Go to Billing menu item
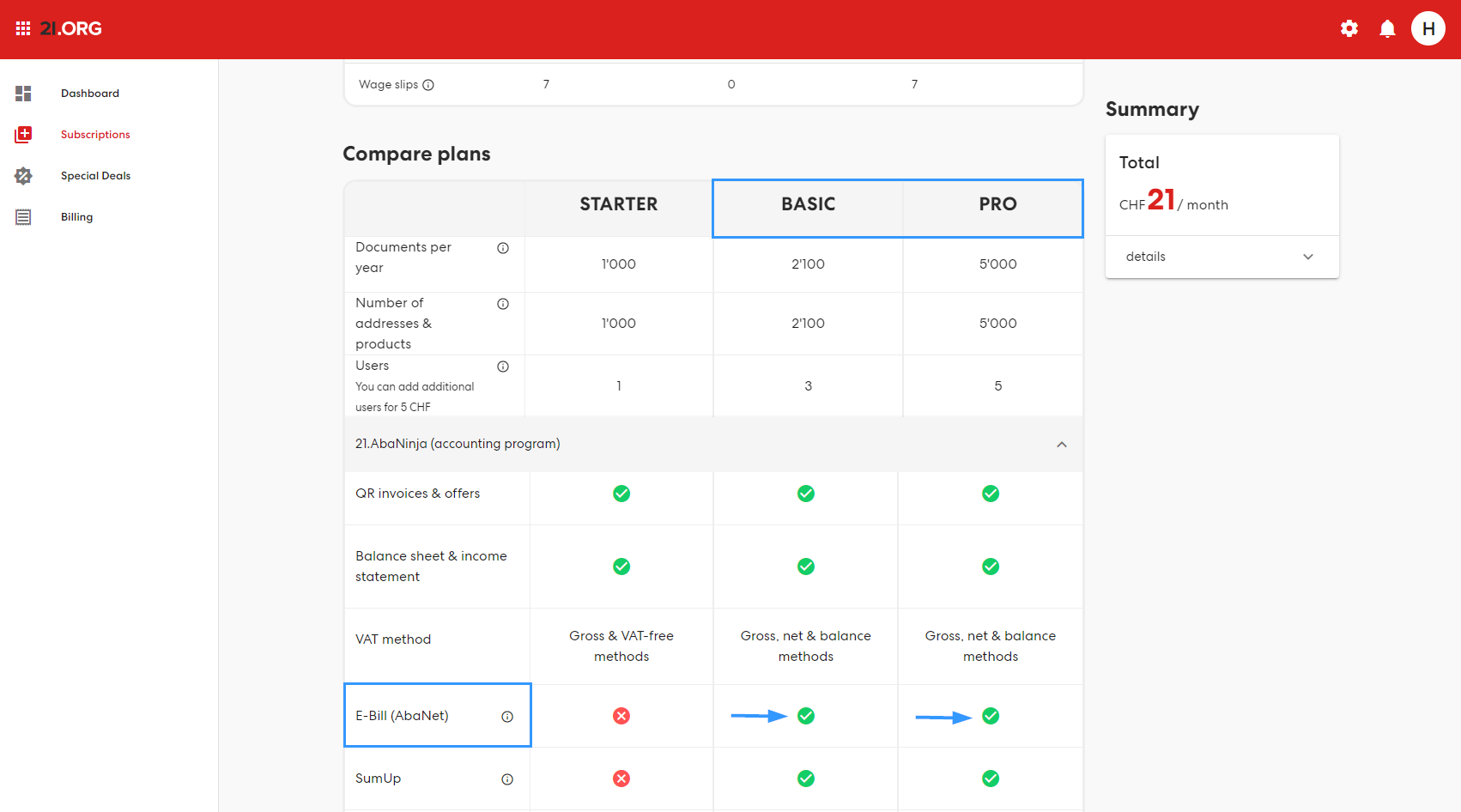This screenshot has width=1461, height=812. [x=76, y=217]
